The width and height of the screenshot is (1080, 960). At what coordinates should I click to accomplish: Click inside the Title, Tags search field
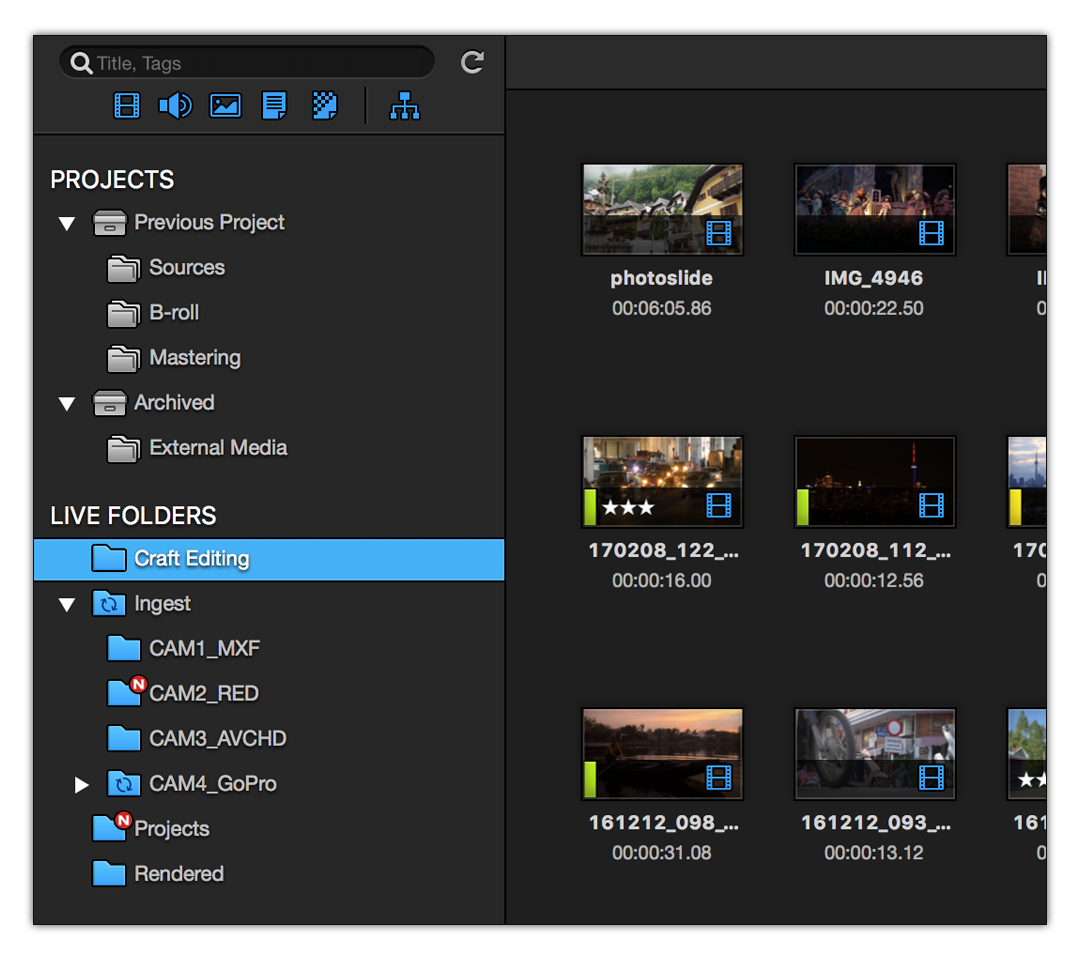pyautogui.click(x=245, y=62)
